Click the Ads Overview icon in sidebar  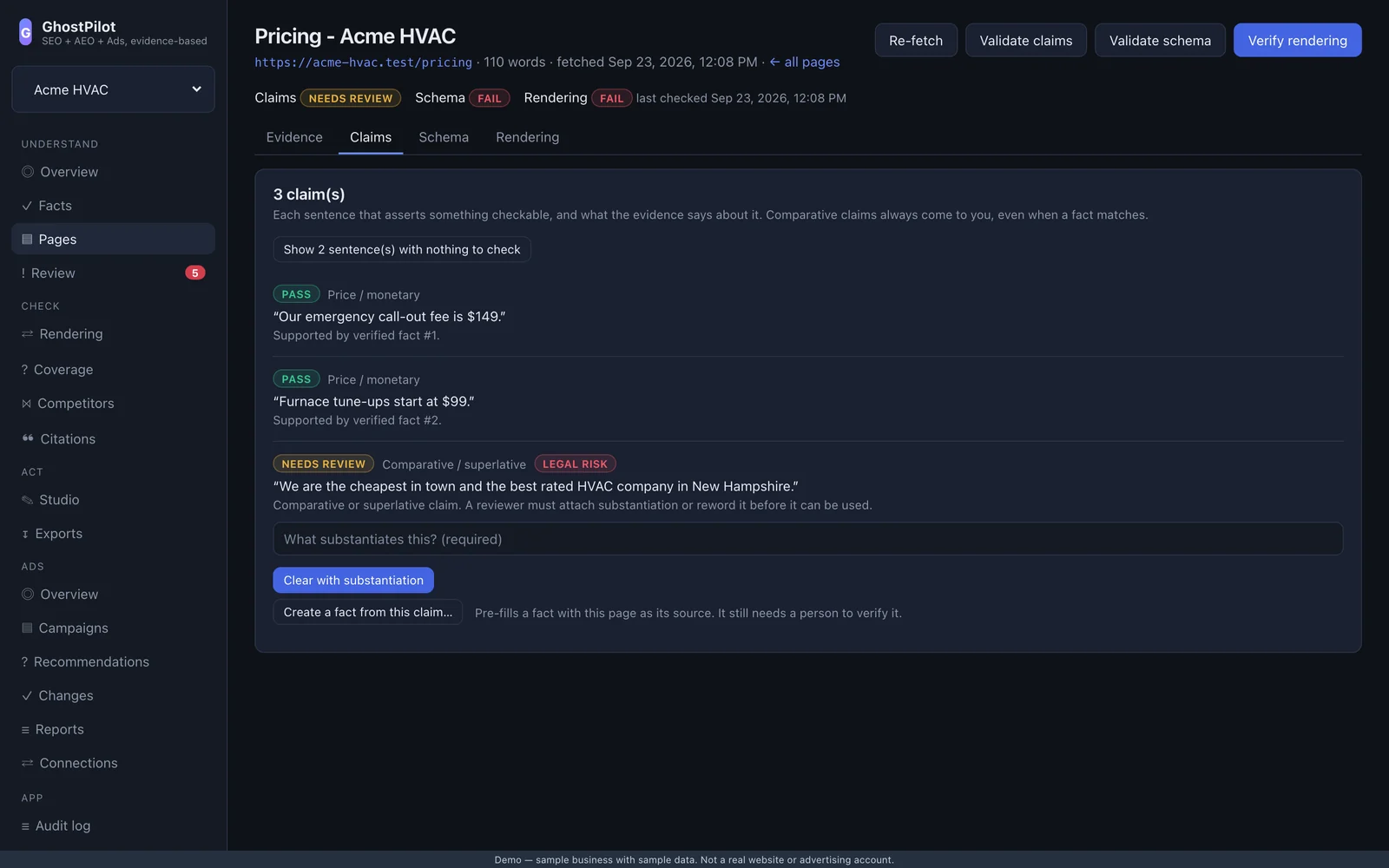pyautogui.click(x=28, y=595)
